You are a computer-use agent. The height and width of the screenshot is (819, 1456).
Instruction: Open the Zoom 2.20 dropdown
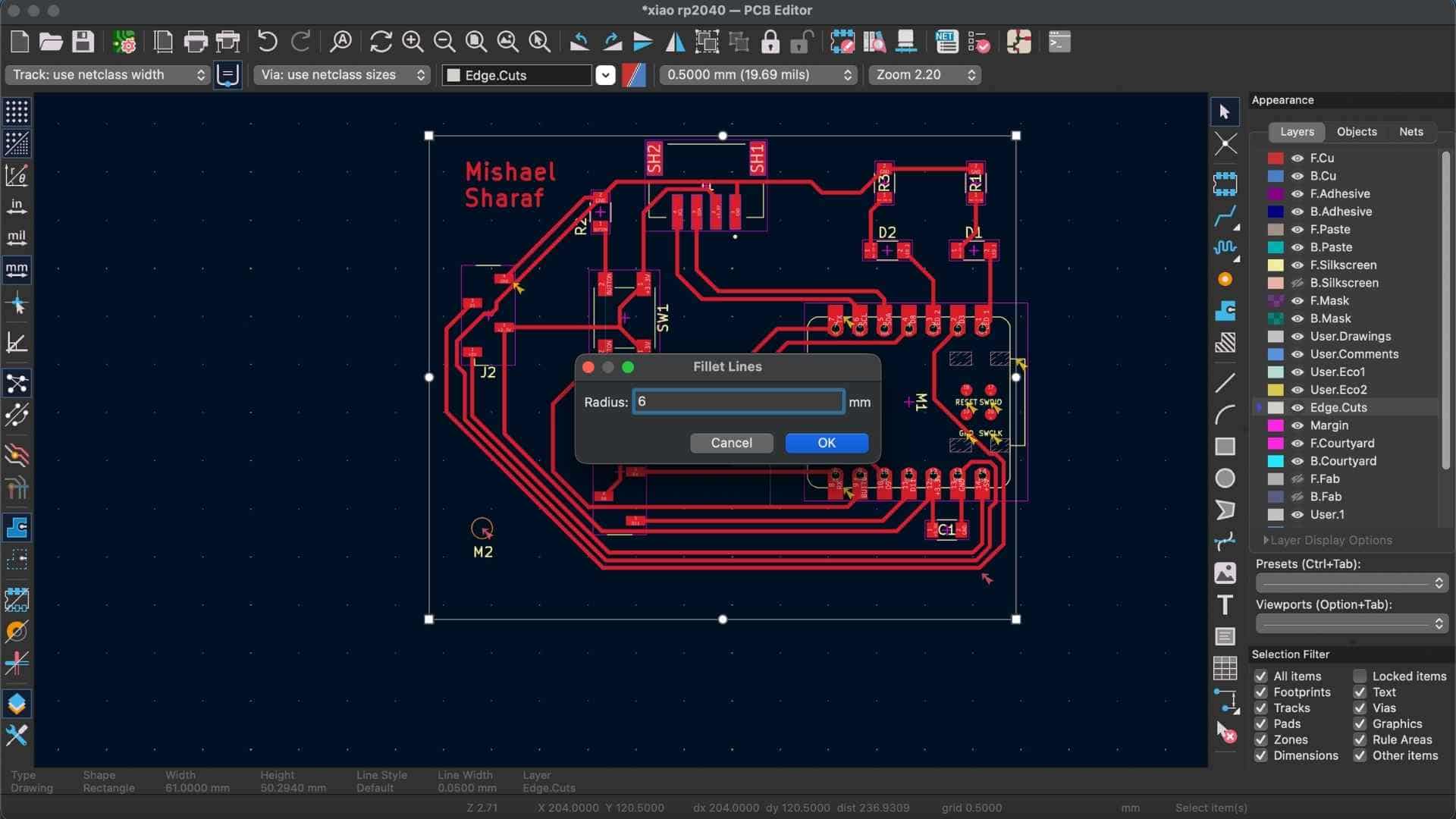pyautogui.click(x=924, y=75)
